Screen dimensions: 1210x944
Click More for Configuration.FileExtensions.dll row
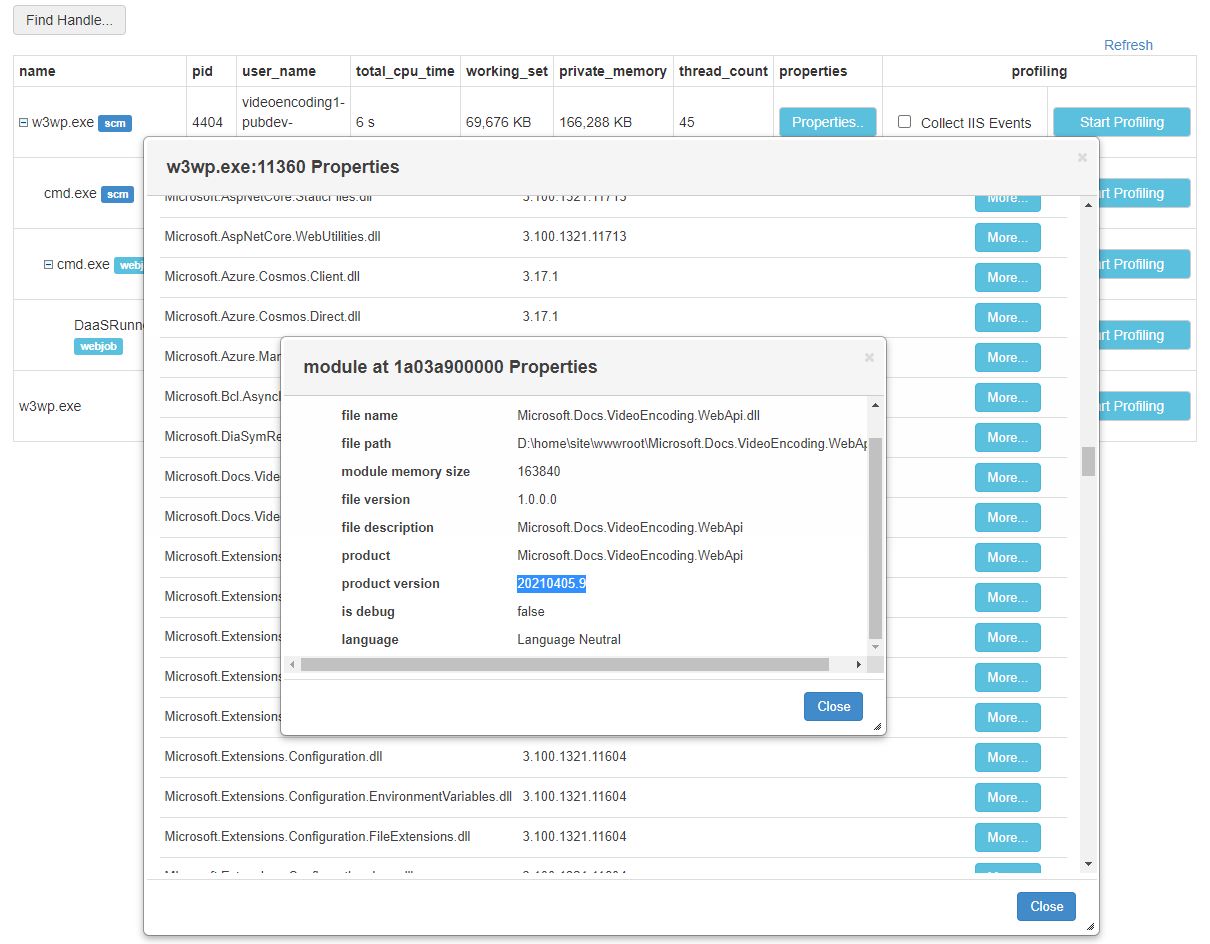point(1007,837)
